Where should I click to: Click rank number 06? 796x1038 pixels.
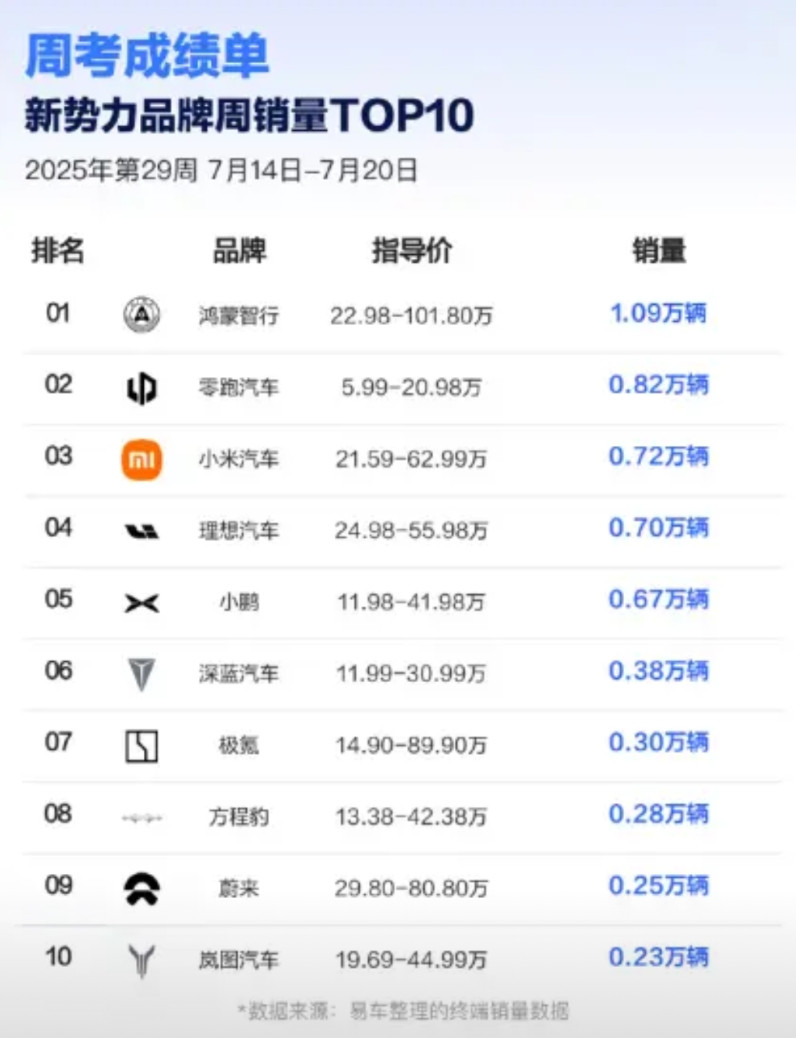(58, 670)
